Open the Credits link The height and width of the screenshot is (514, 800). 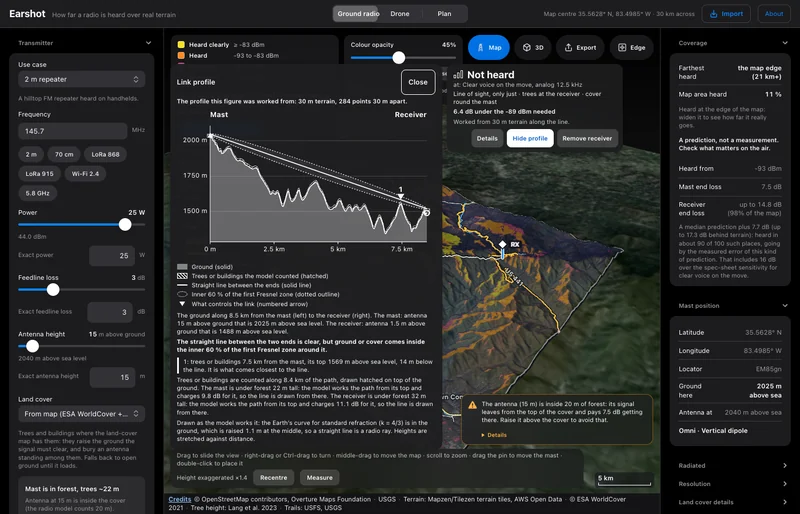click(x=180, y=499)
